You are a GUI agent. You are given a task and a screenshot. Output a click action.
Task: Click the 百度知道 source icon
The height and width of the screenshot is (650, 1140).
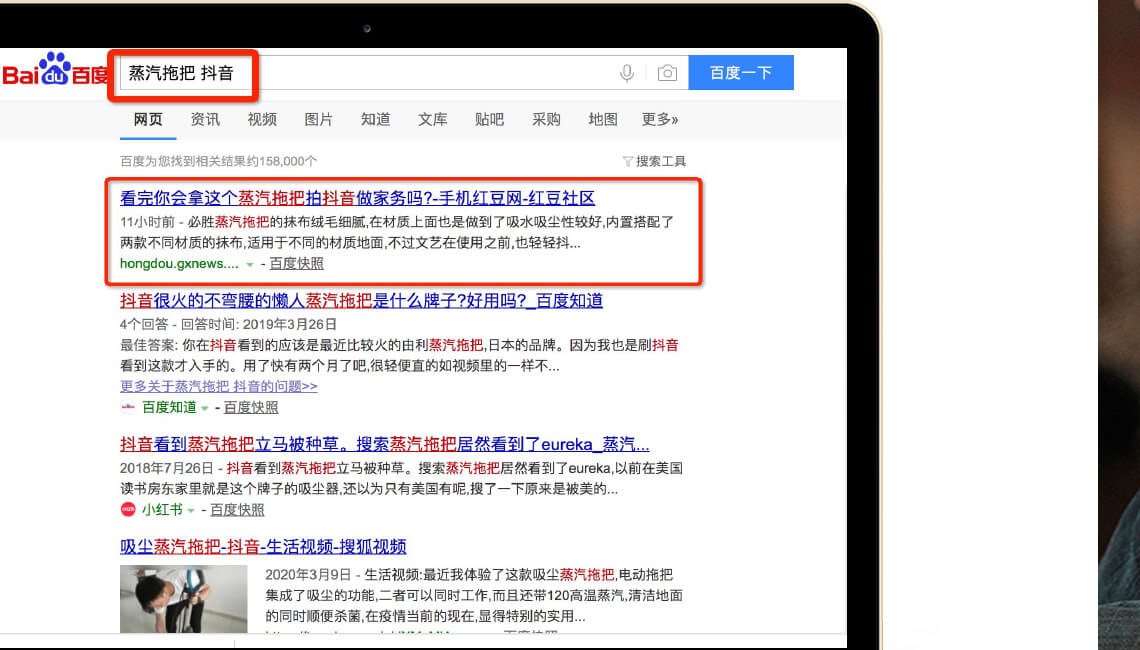[128, 408]
